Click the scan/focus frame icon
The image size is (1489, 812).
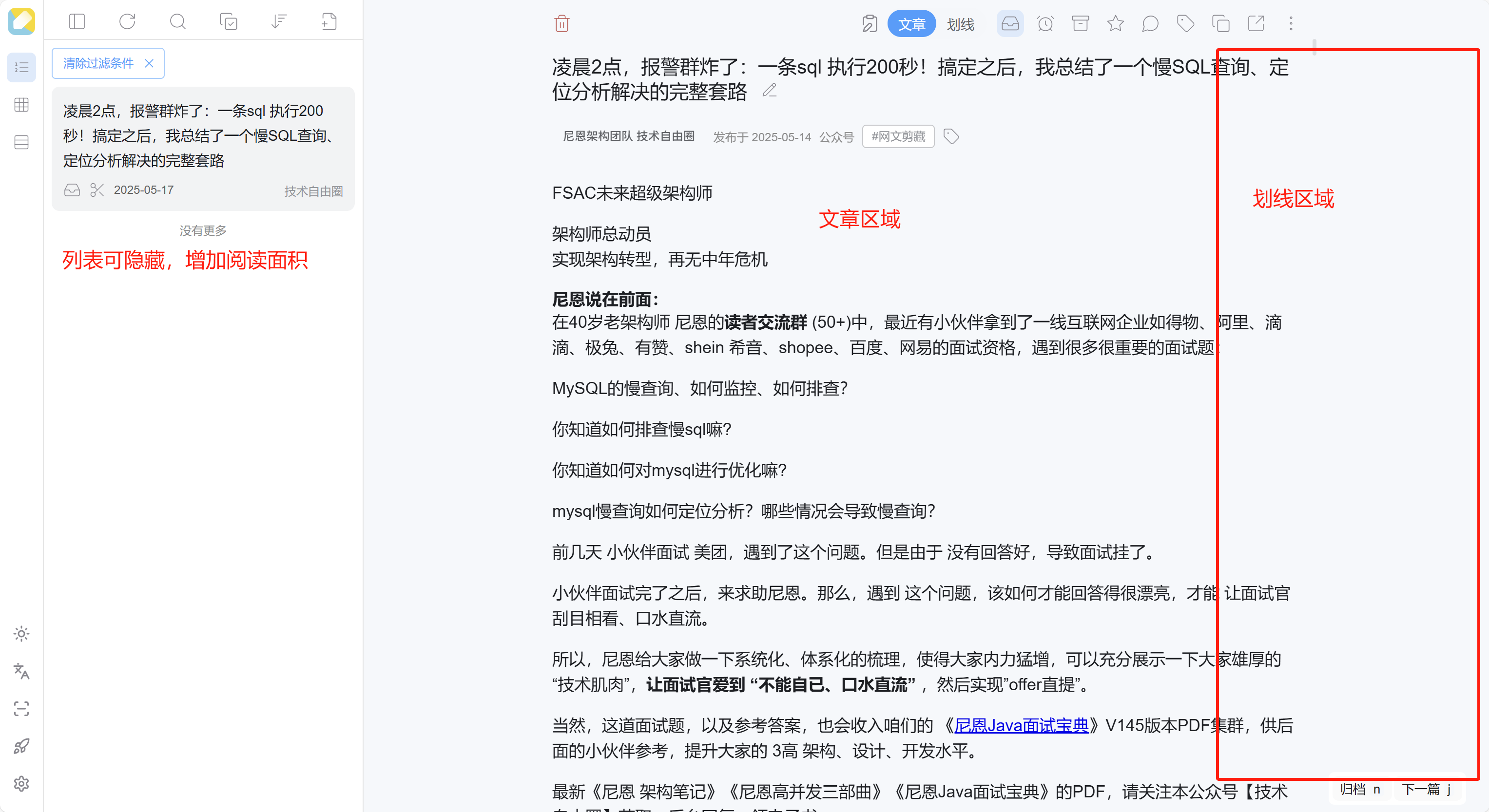[21, 709]
